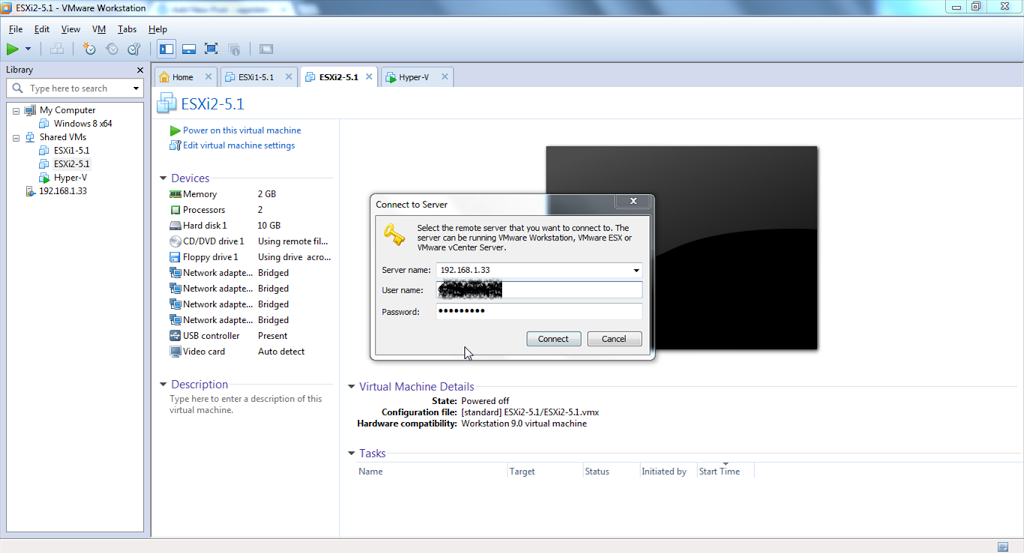Open the File menu

[x=16, y=29]
